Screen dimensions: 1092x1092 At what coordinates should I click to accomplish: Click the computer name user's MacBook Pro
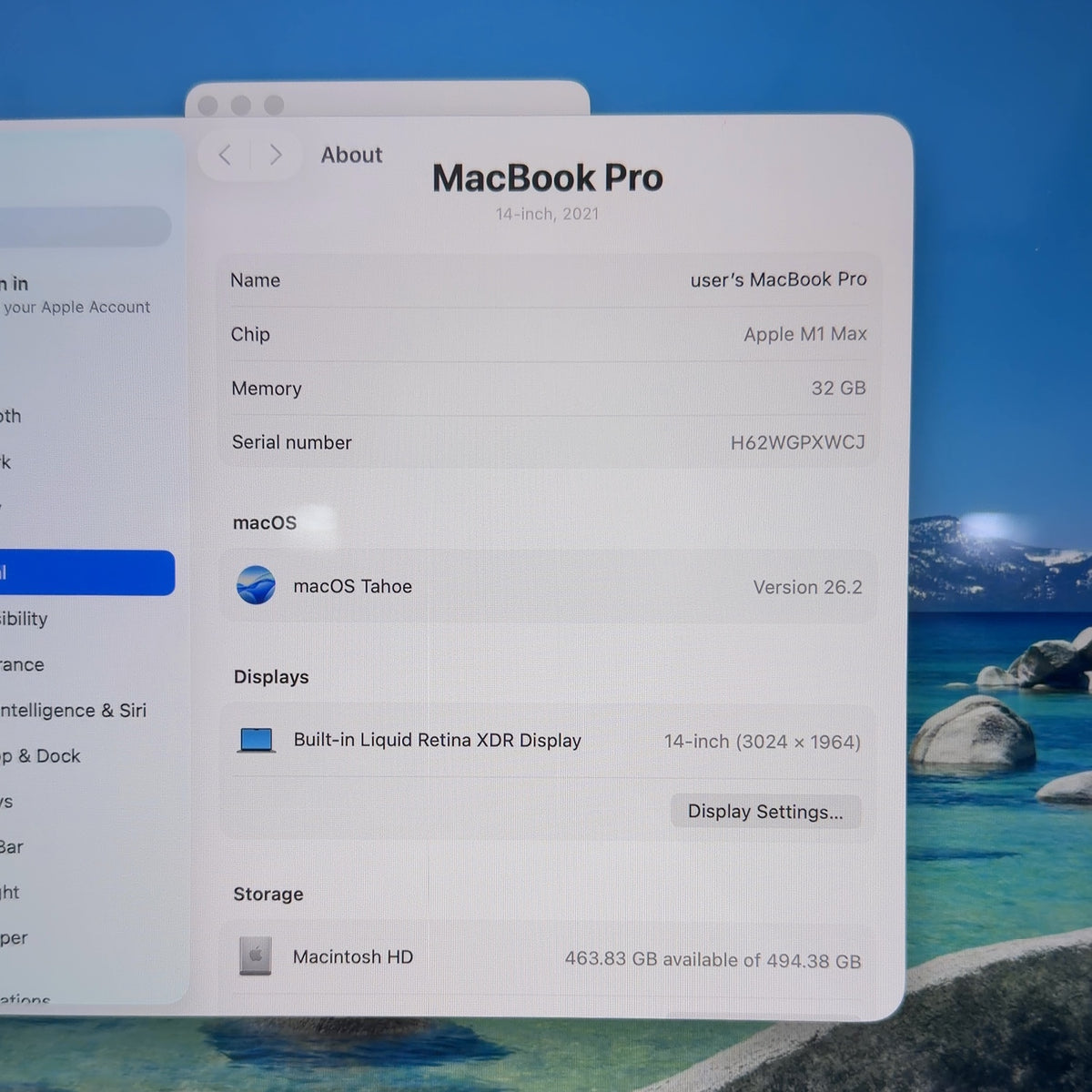(x=778, y=279)
